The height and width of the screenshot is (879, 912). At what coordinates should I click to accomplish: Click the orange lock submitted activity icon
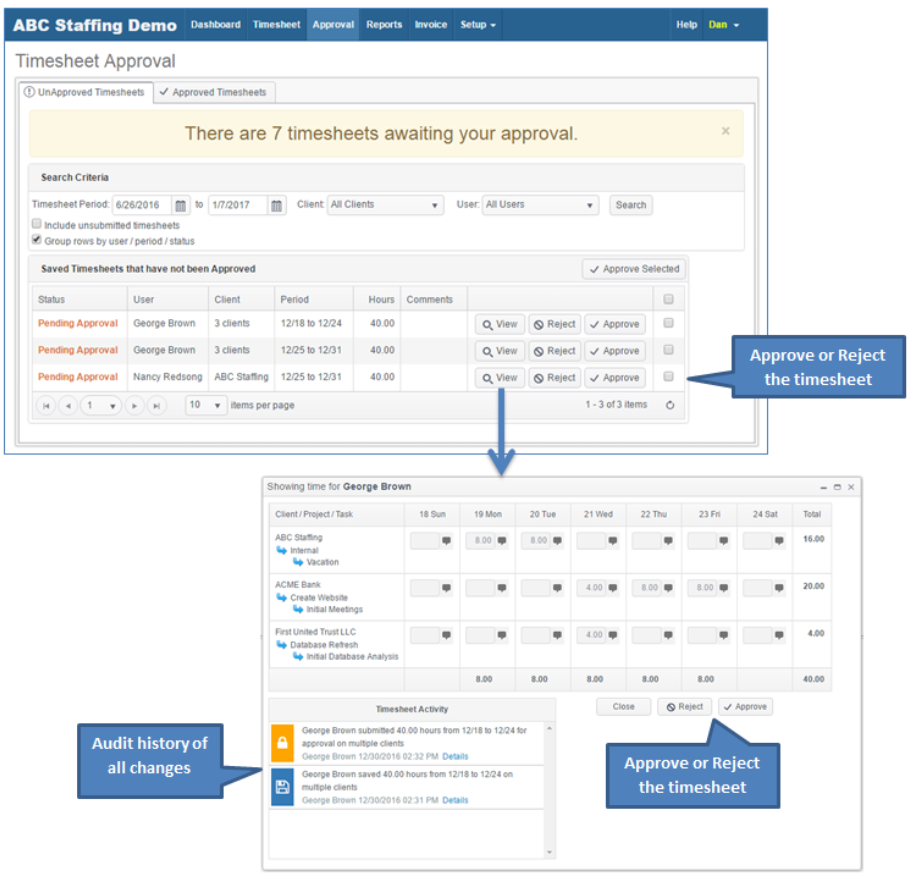click(282, 743)
